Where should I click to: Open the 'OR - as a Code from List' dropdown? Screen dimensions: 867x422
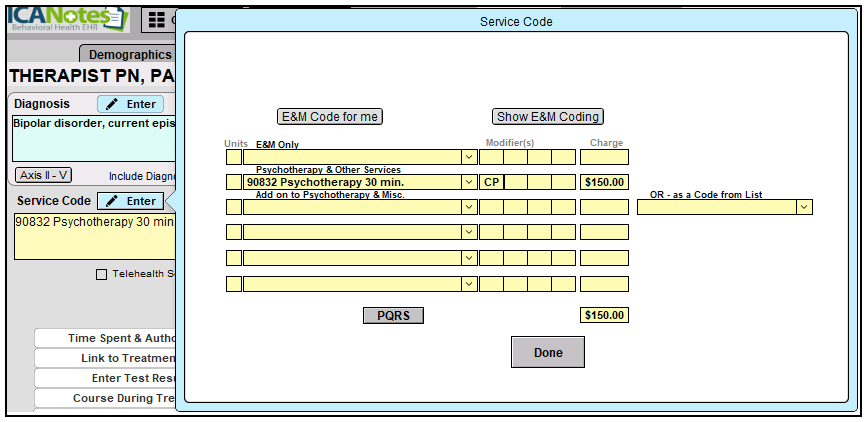[x=804, y=207]
